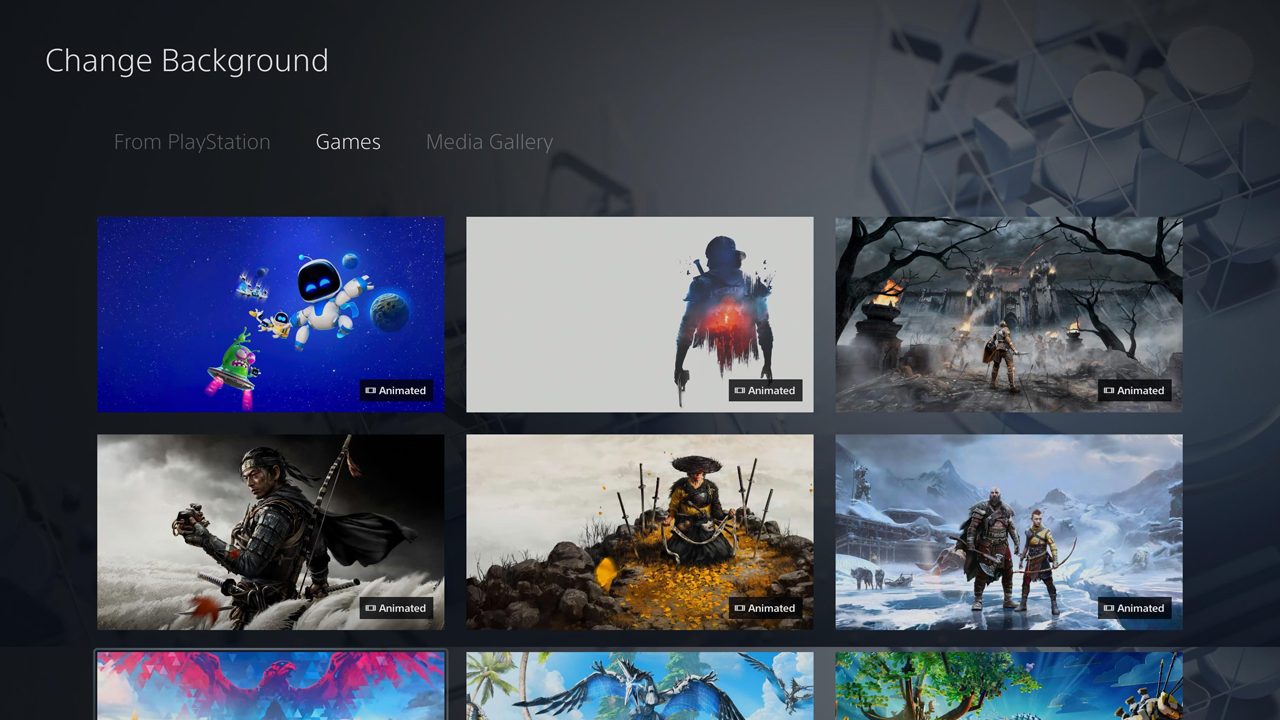Click the Animated badge on Kratos snowy thumbnail

point(1134,608)
